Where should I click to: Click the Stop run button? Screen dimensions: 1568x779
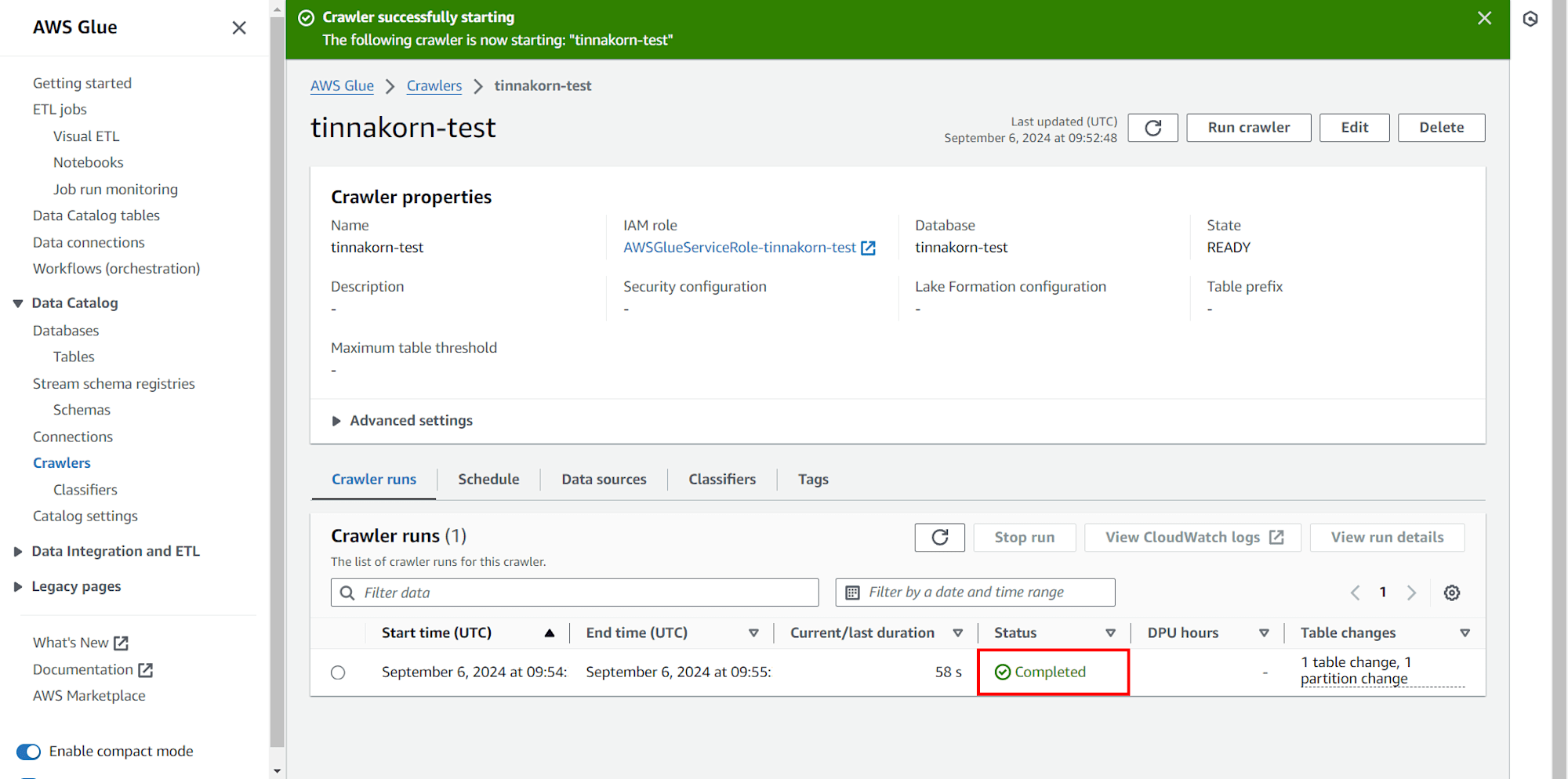tap(1024, 538)
